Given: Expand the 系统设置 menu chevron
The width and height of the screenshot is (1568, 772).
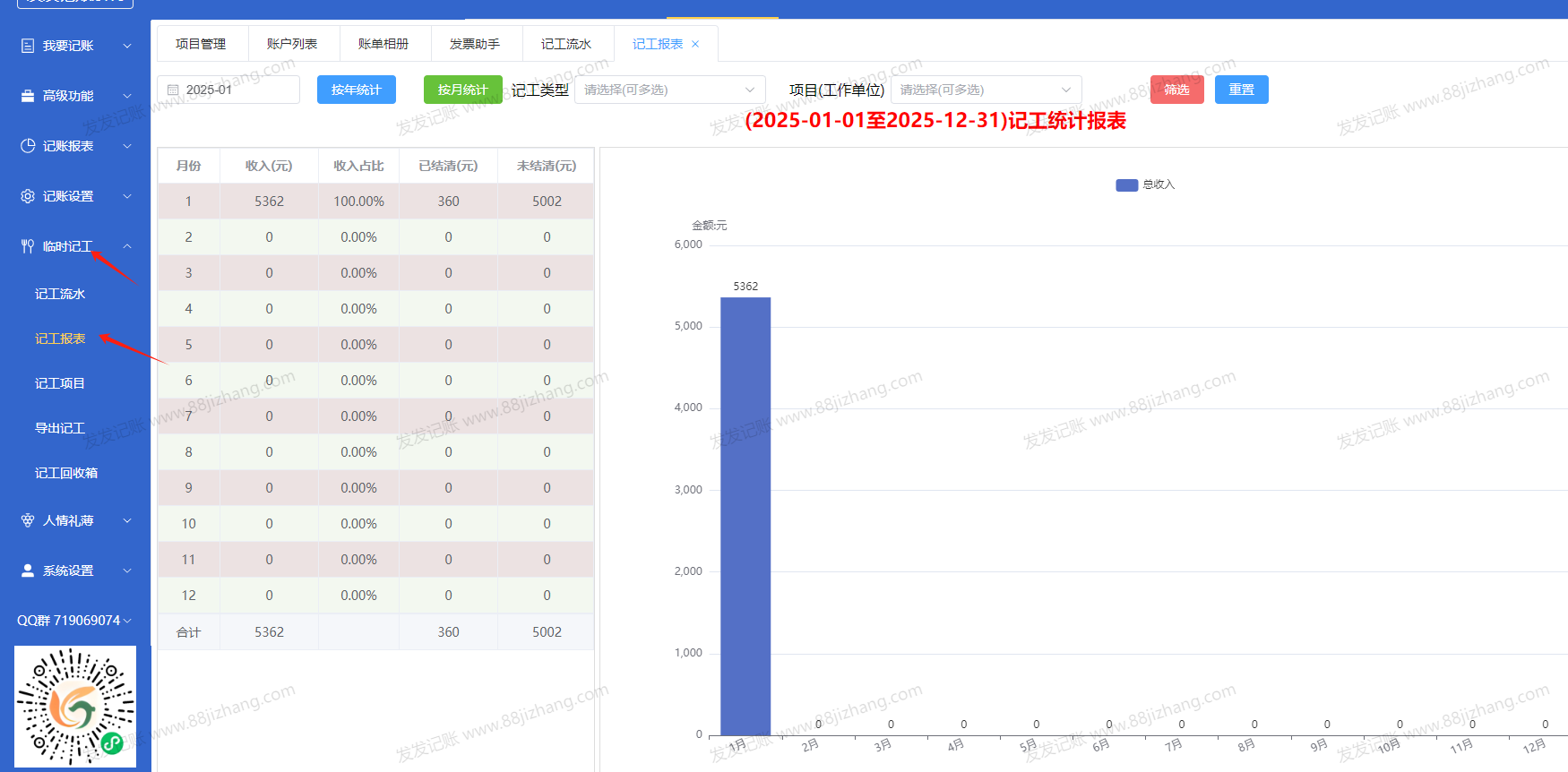Looking at the screenshot, I should coord(127,570).
